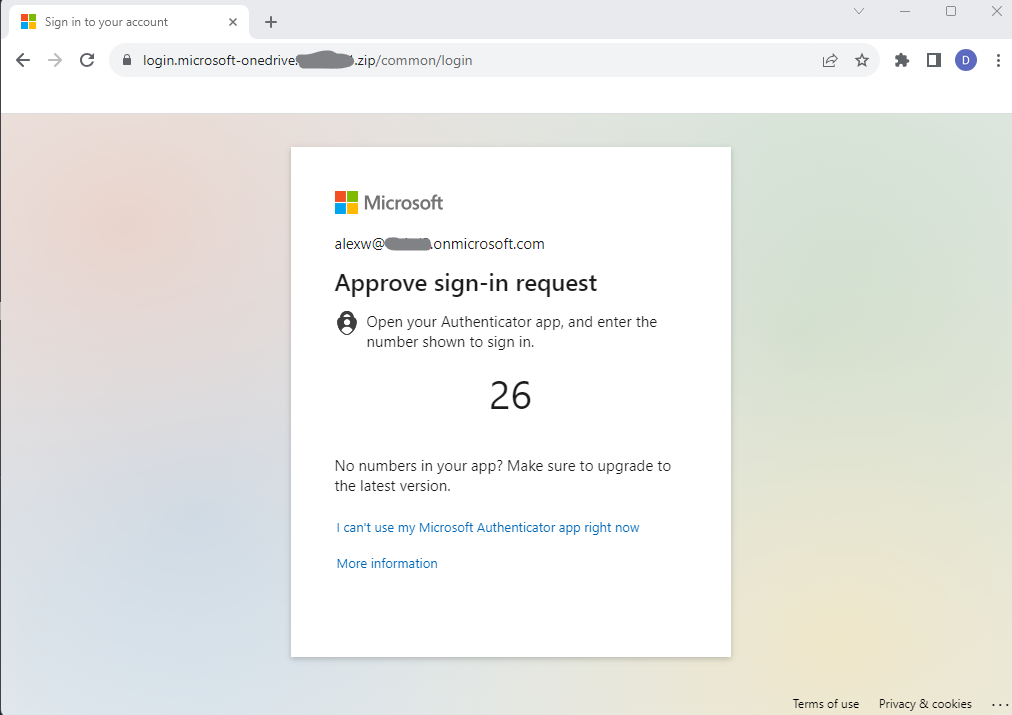Show the browser side panel
This screenshot has height=715, width=1012.
coord(934,60)
